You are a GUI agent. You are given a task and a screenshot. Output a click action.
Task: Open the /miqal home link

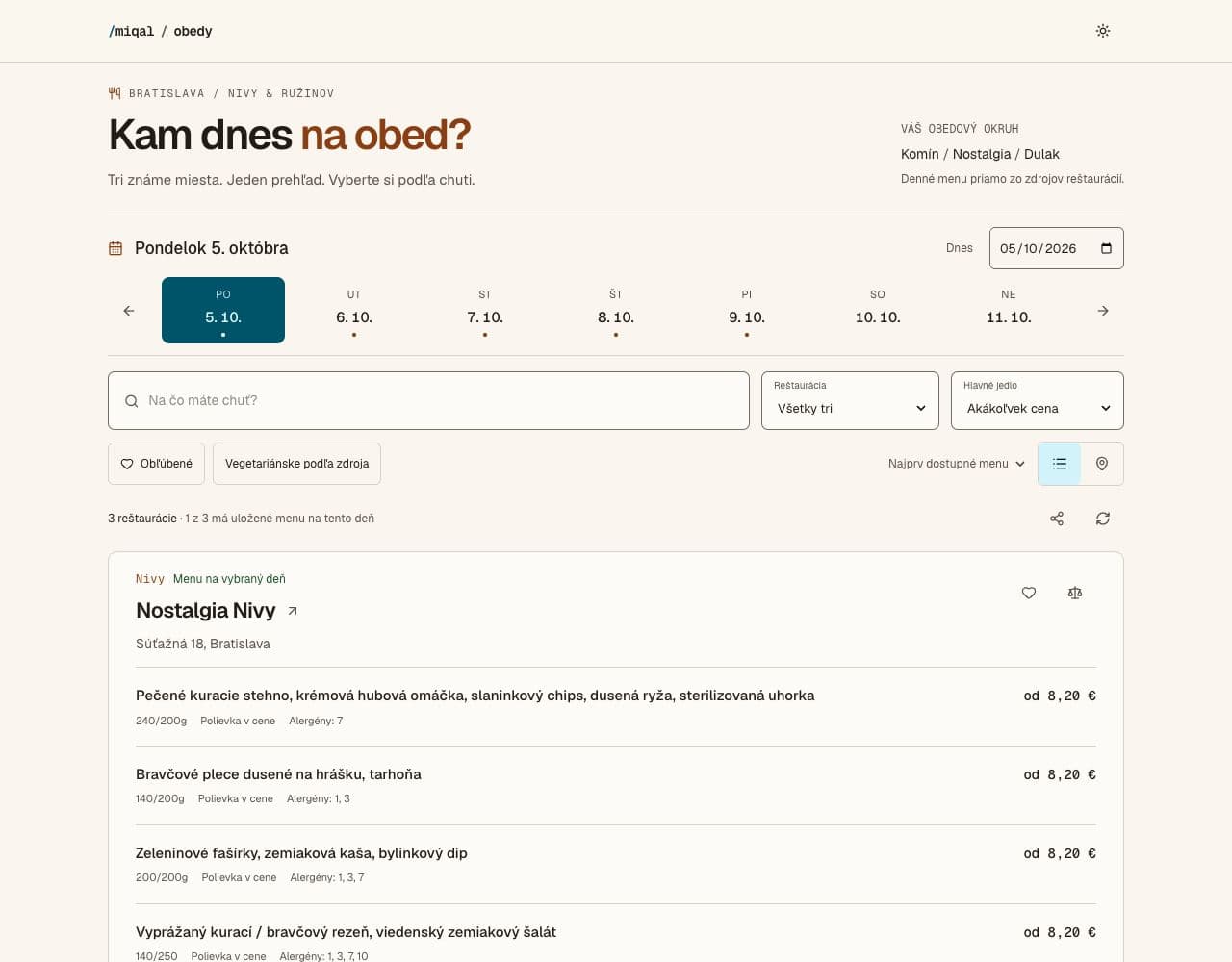coord(132,31)
